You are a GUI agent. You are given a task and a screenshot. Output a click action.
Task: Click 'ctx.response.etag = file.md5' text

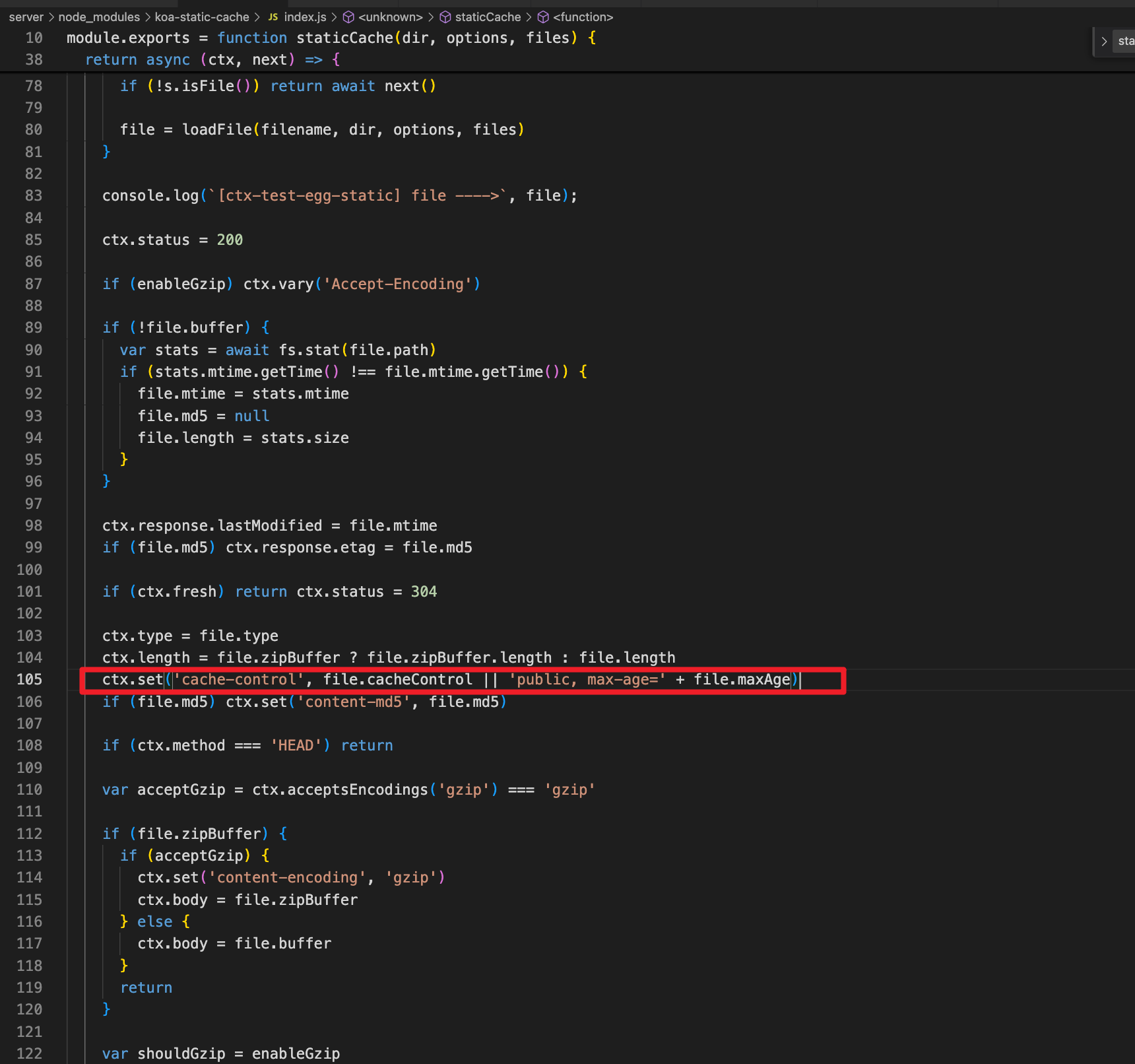click(x=349, y=548)
